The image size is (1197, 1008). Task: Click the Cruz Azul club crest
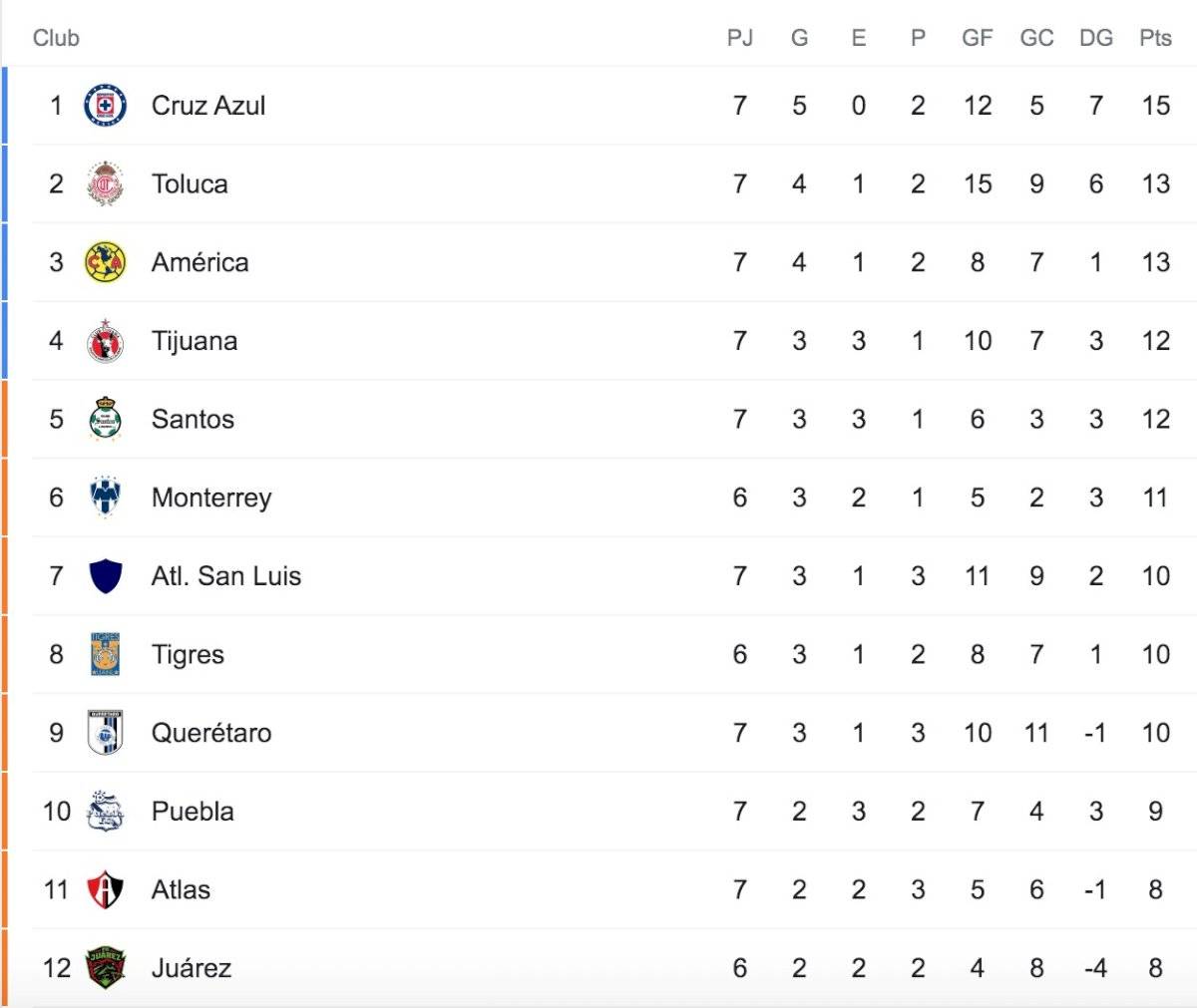106,106
